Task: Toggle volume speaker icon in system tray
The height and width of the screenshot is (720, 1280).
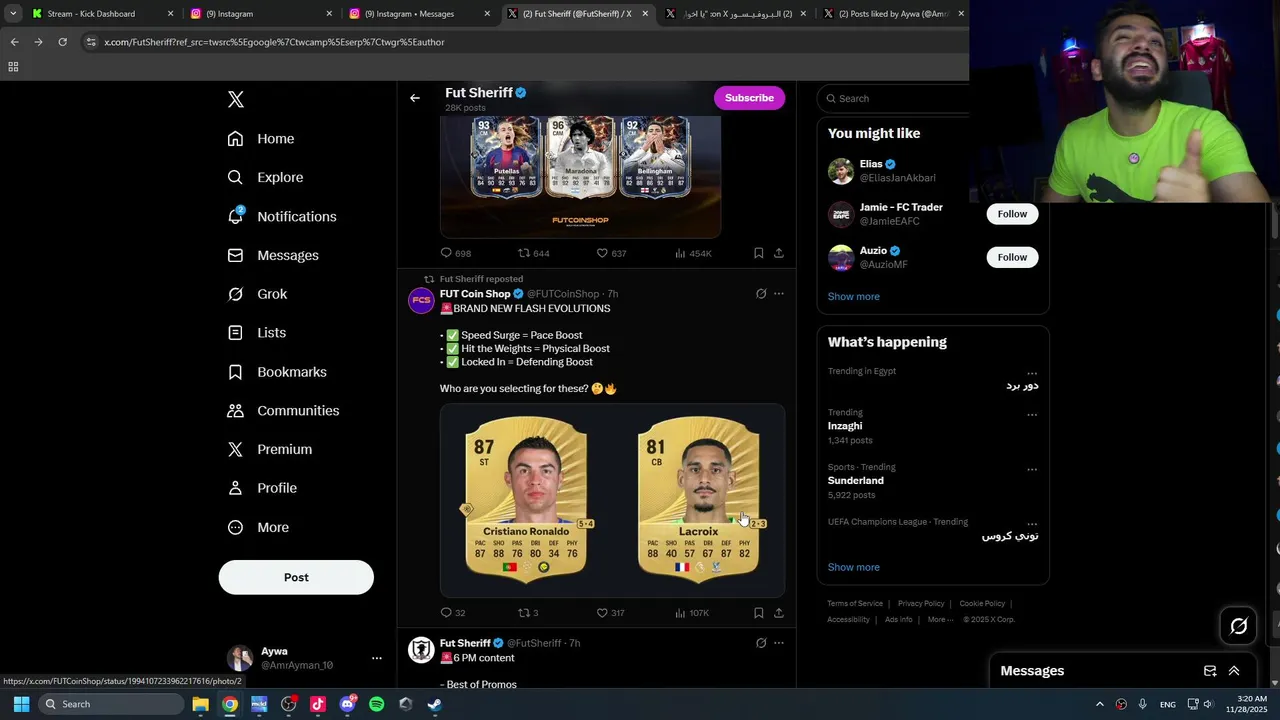Action: [x=1208, y=704]
